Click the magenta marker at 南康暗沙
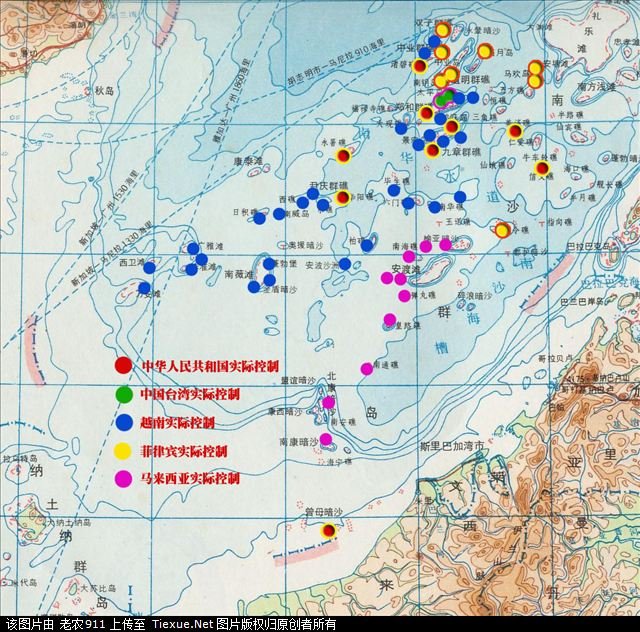 tap(326, 438)
